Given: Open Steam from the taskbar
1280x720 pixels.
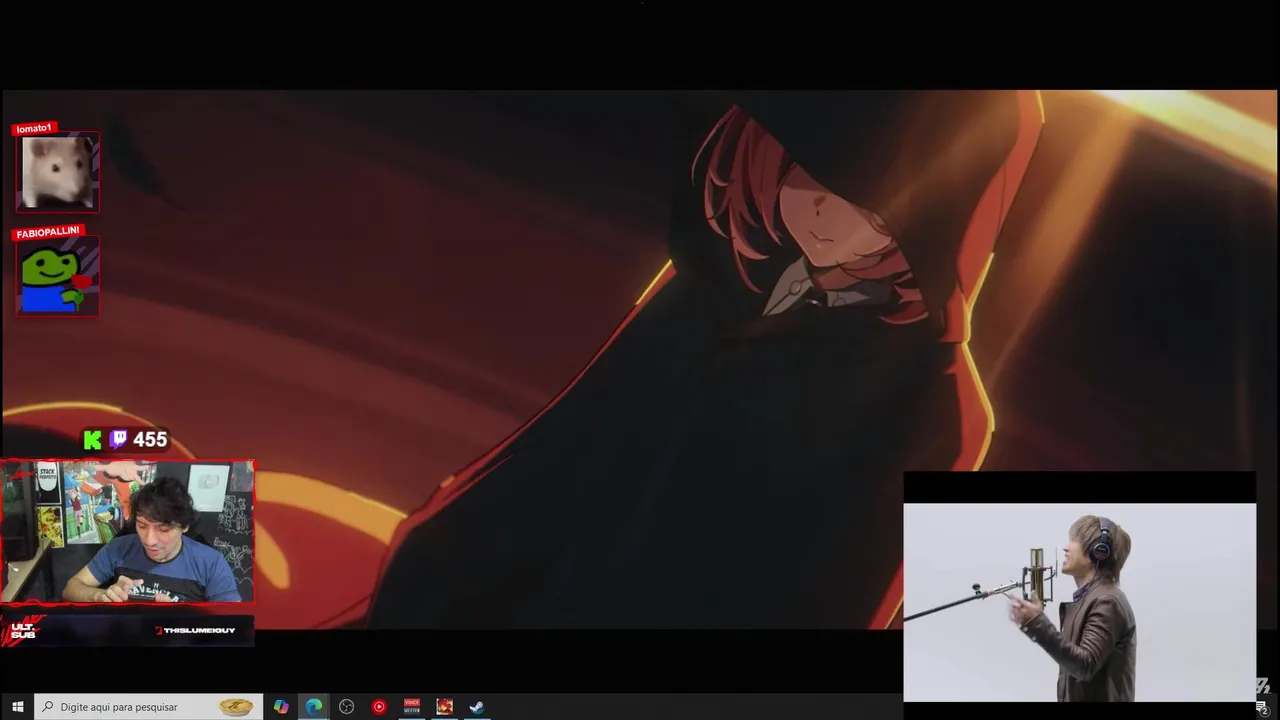Looking at the screenshot, I should coord(477,707).
